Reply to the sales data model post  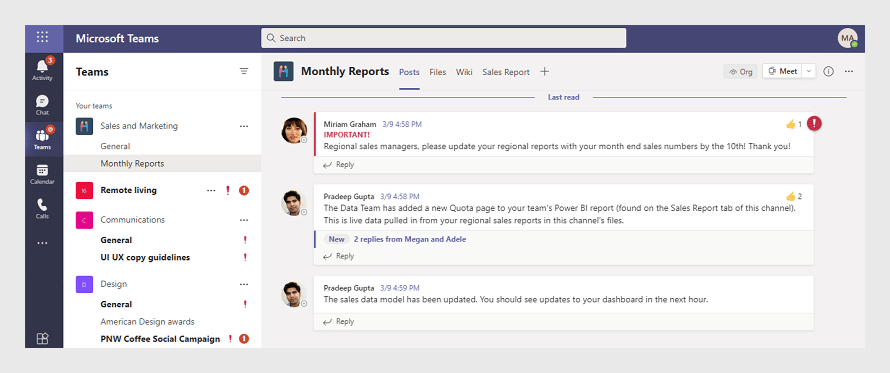pyautogui.click(x=338, y=321)
